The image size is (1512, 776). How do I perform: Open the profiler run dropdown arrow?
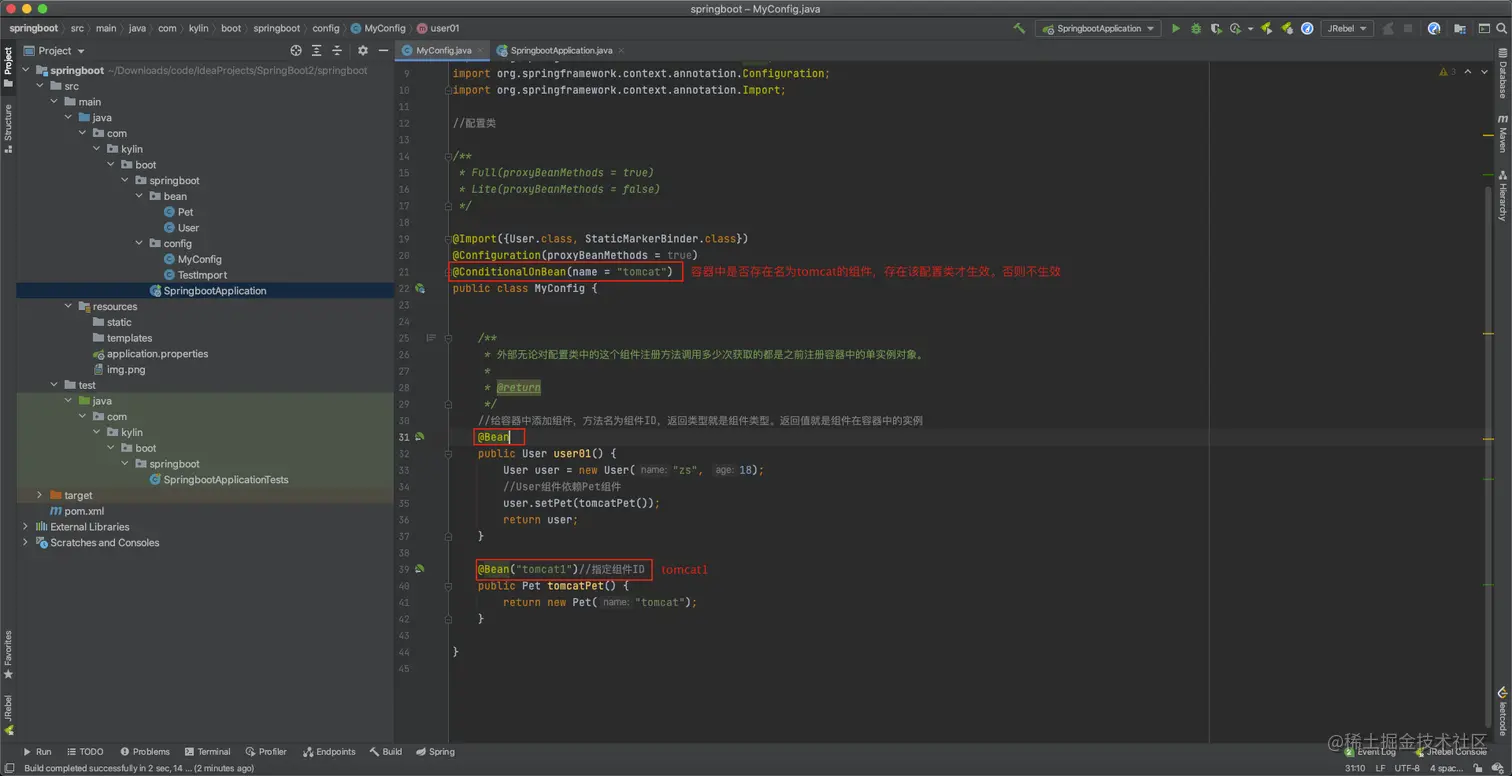point(1250,28)
